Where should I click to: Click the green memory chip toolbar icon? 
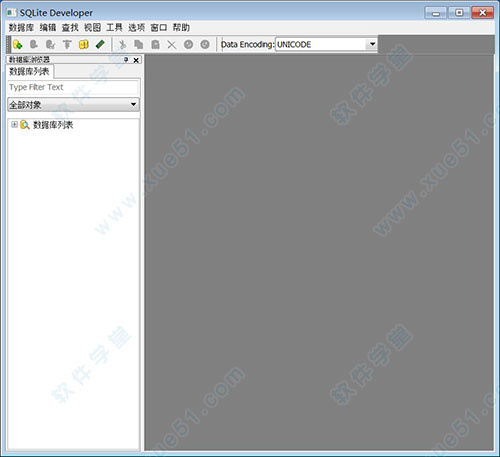(100, 44)
